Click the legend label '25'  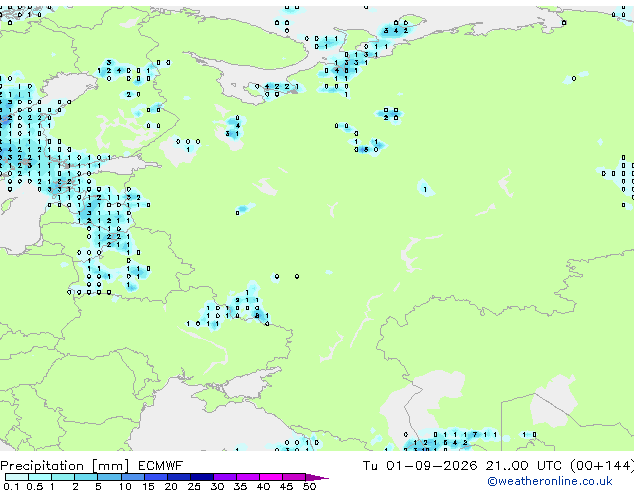tap(194, 486)
